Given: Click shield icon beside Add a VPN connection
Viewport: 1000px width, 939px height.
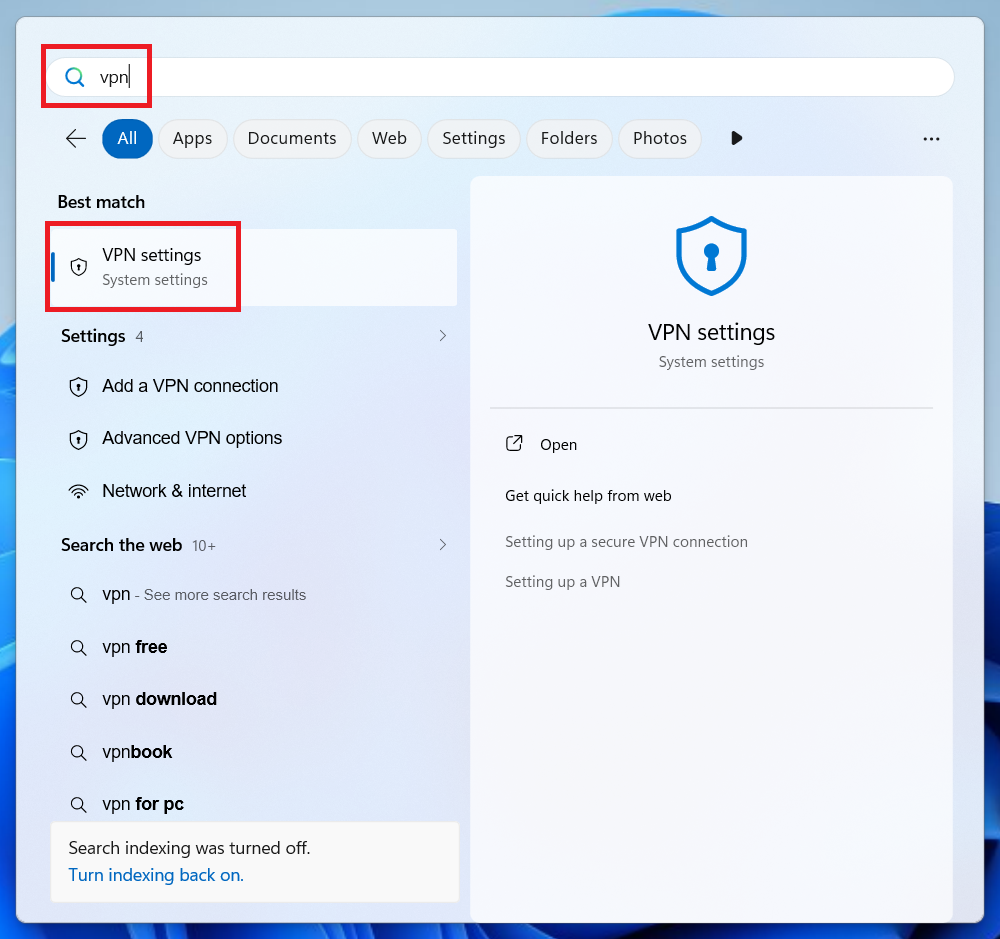Looking at the screenshot, I should (x=78, y=387).
